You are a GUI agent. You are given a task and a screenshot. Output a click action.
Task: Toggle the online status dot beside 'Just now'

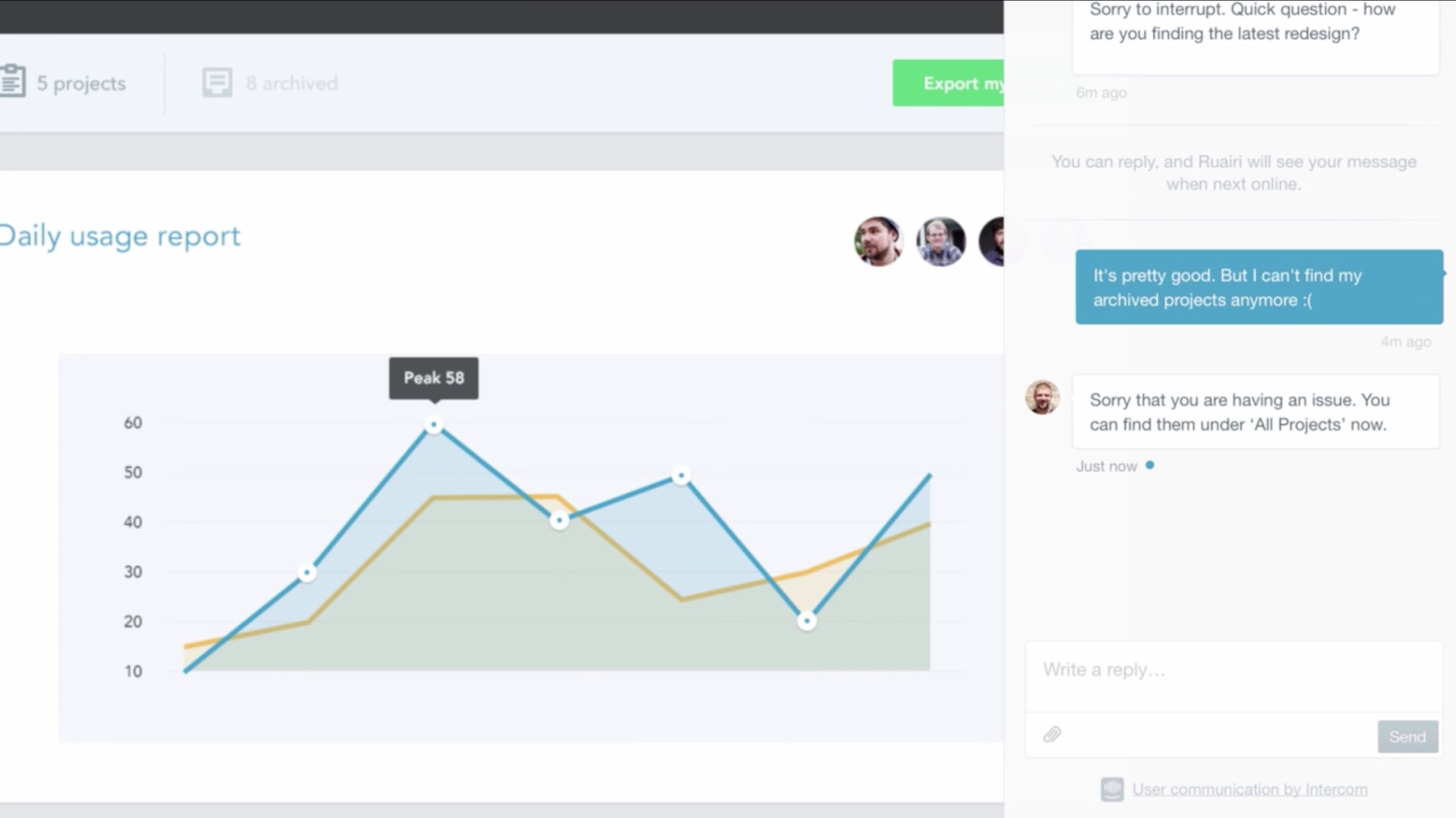click(1151, 465)
